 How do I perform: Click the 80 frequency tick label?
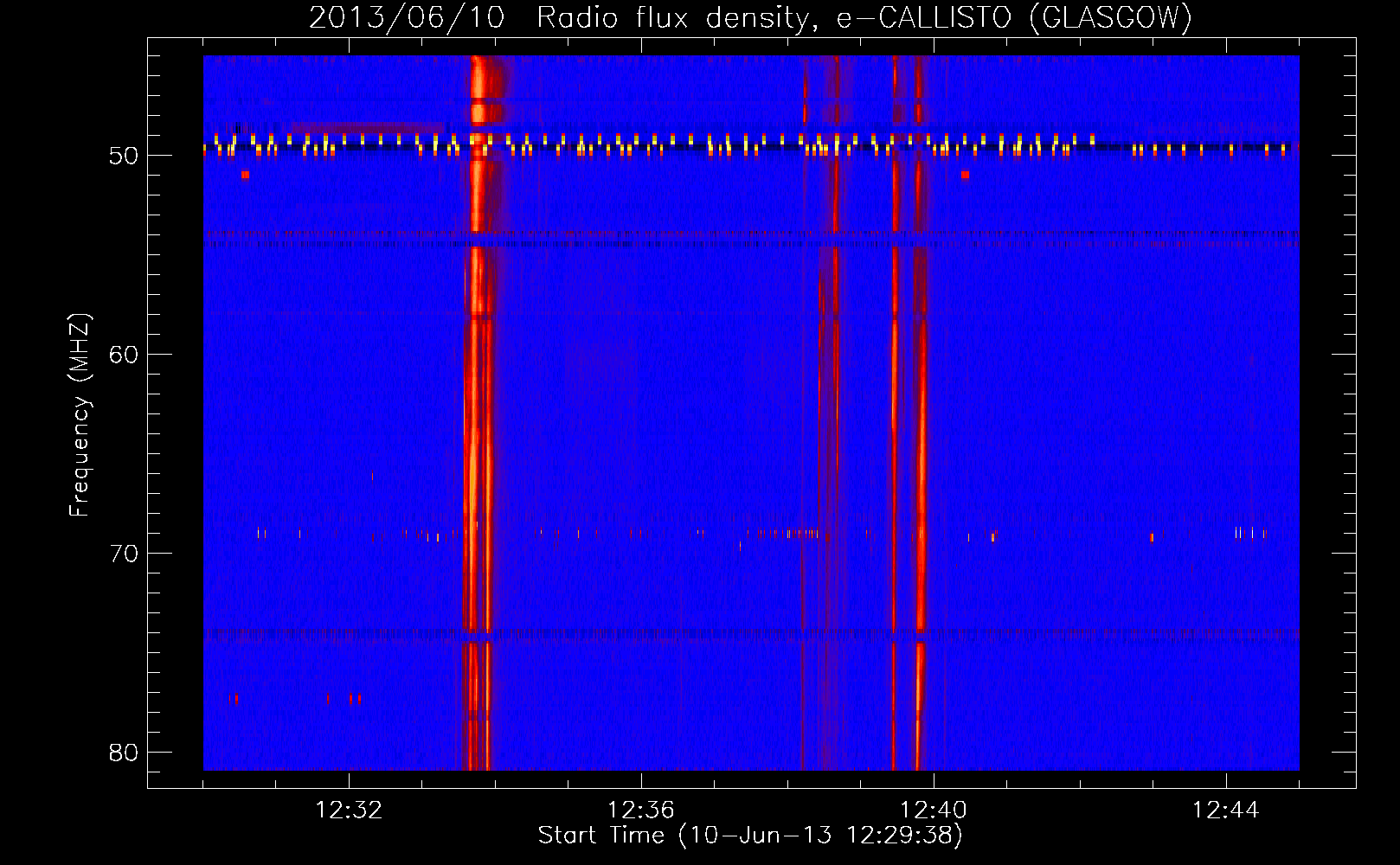point(124,753)
